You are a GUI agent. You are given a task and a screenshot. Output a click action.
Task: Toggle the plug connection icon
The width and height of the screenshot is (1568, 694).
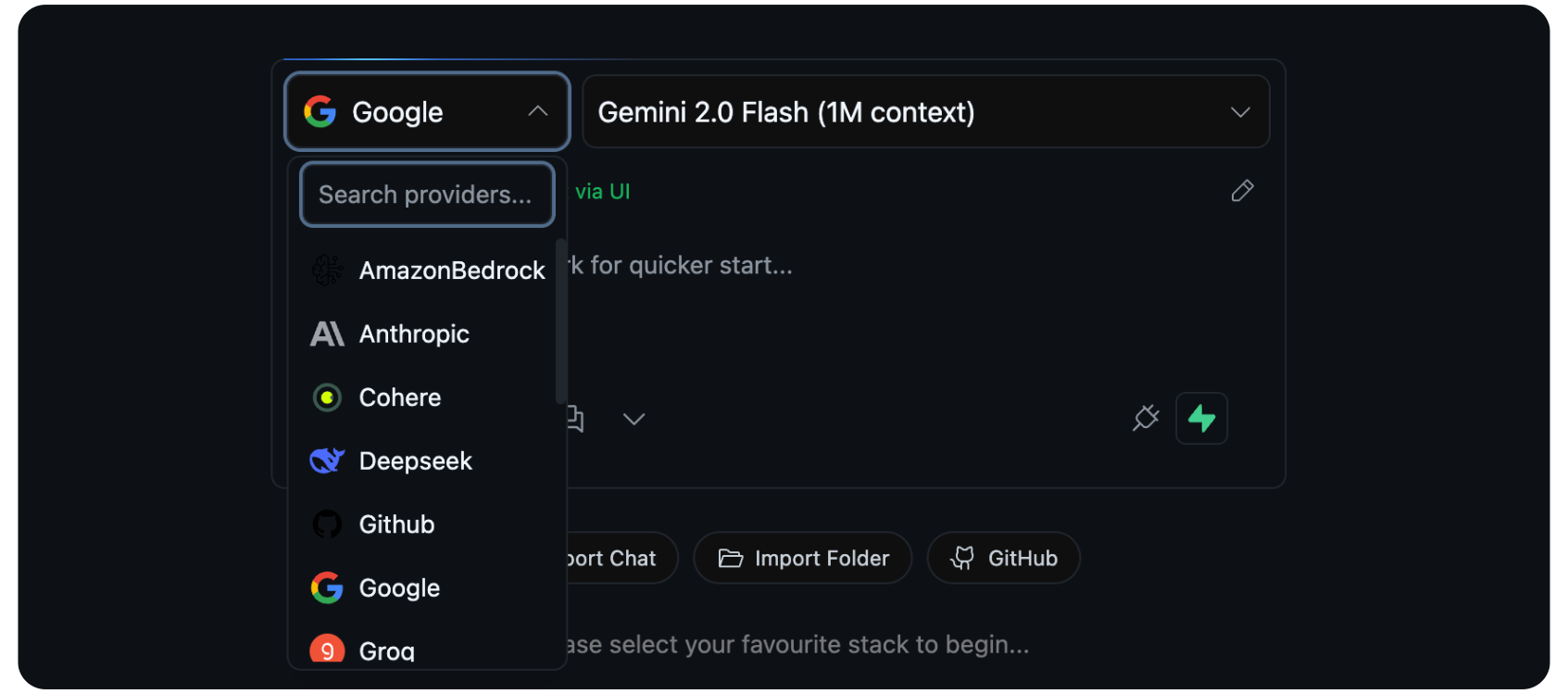click(x=1145, y=419)
